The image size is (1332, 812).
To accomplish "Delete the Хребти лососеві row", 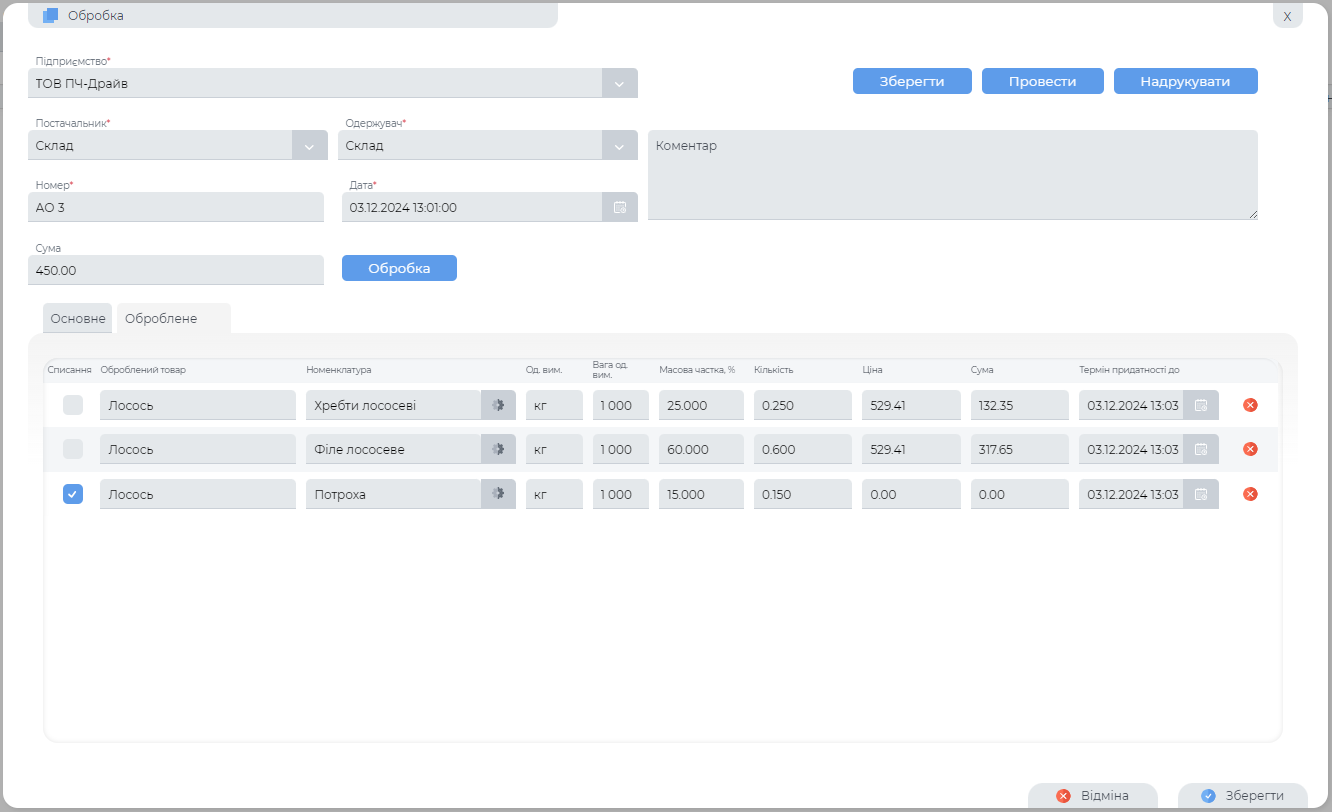I will pos(1250,405).
